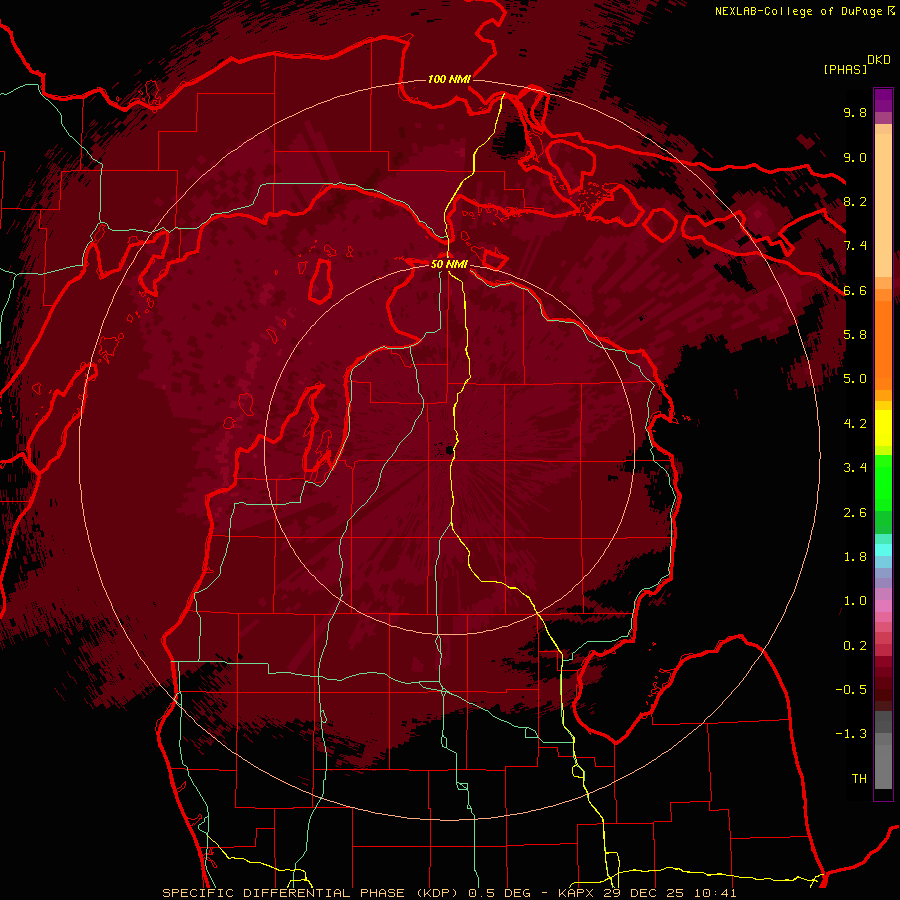This screenshot has width=900, height=900.
Task: Select the 4.2 scale value
Action: coord(855,424)
